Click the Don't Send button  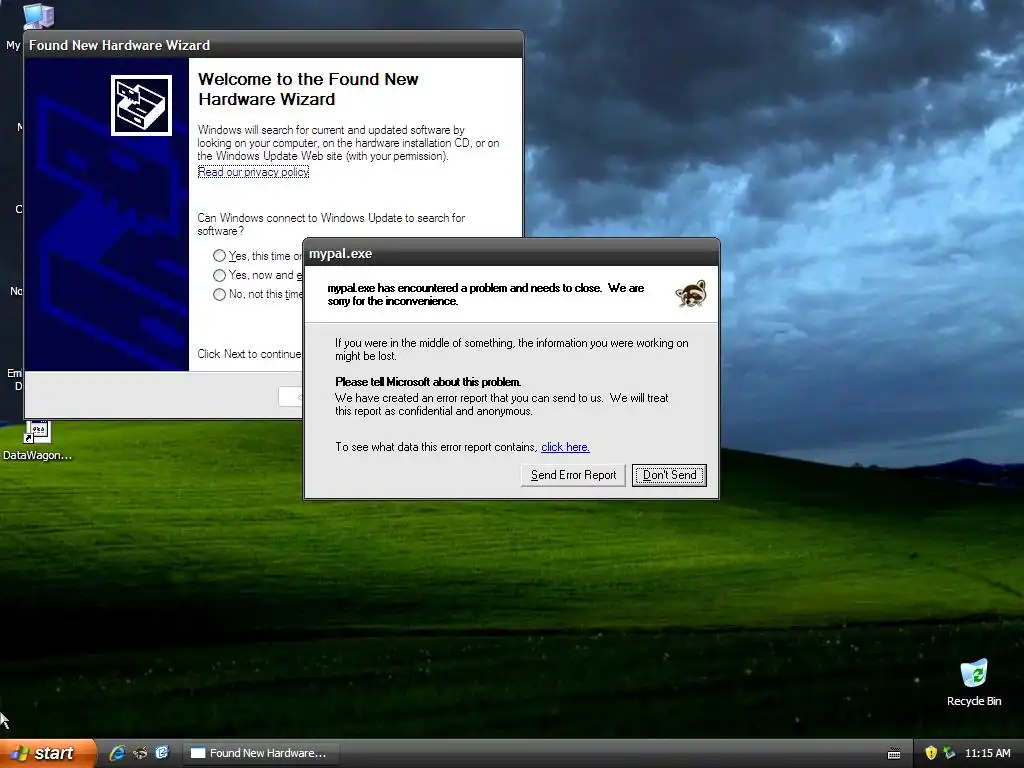(669, 475)
